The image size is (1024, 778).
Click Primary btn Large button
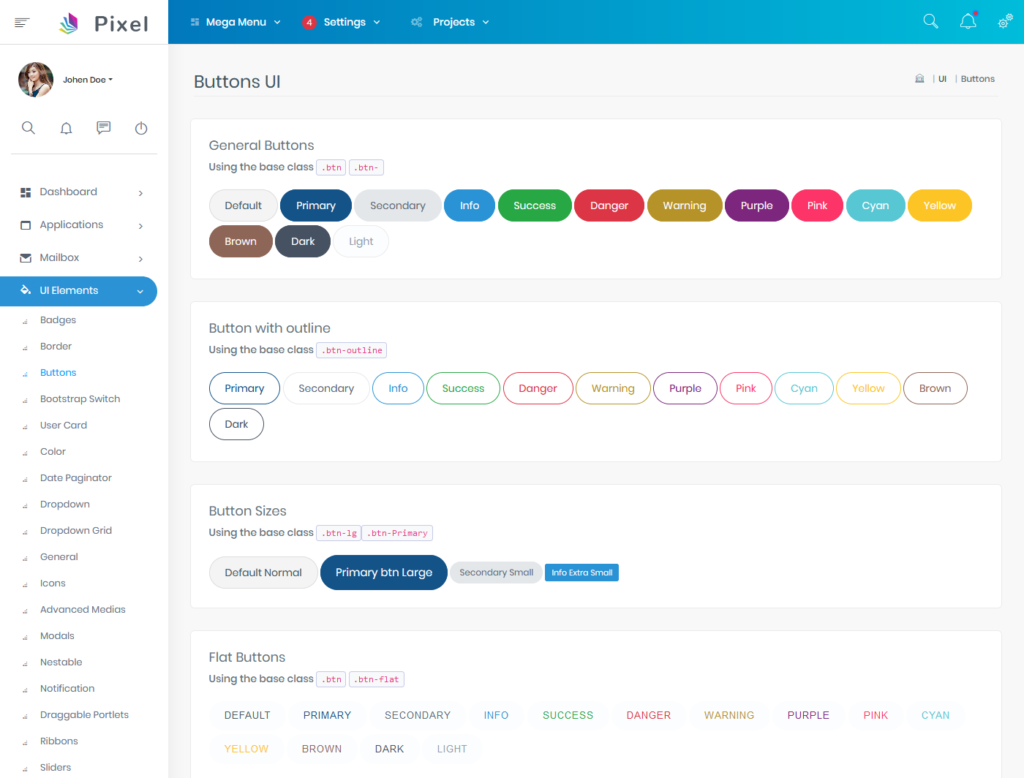[x=383, y=573]
